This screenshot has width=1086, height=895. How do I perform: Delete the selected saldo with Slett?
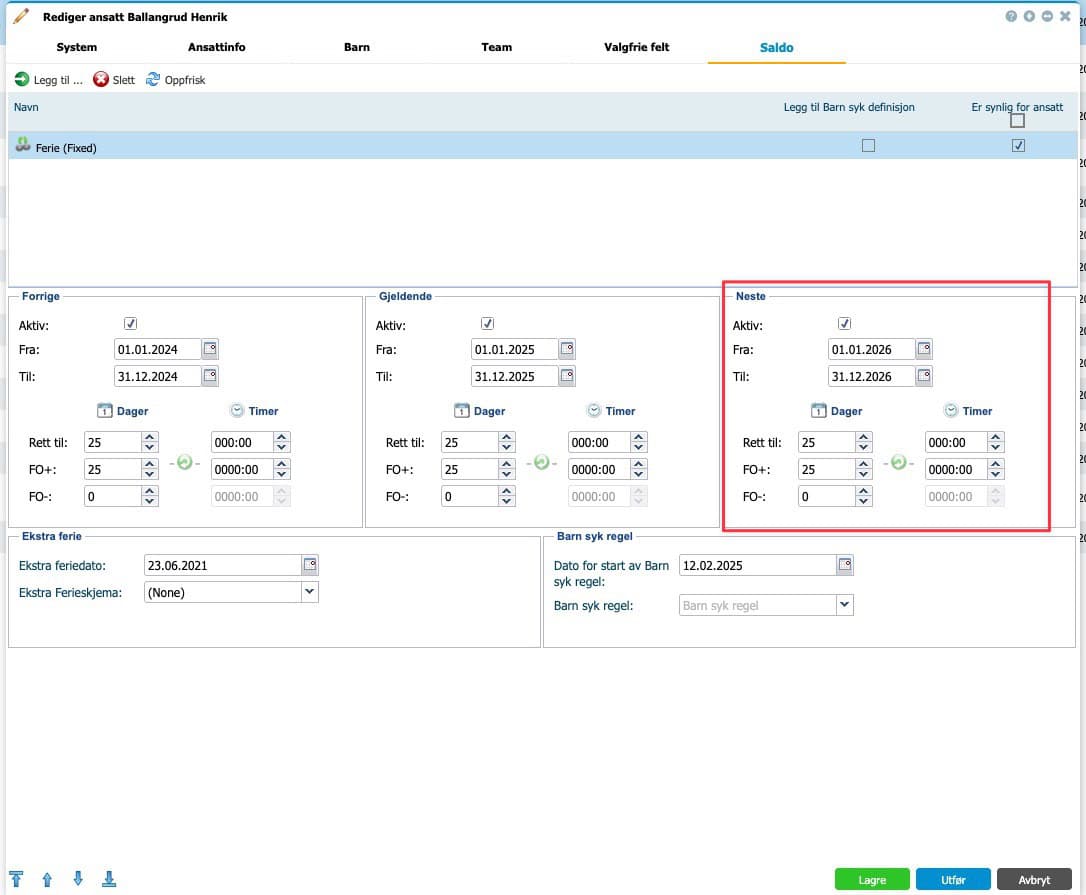[113, 79]
